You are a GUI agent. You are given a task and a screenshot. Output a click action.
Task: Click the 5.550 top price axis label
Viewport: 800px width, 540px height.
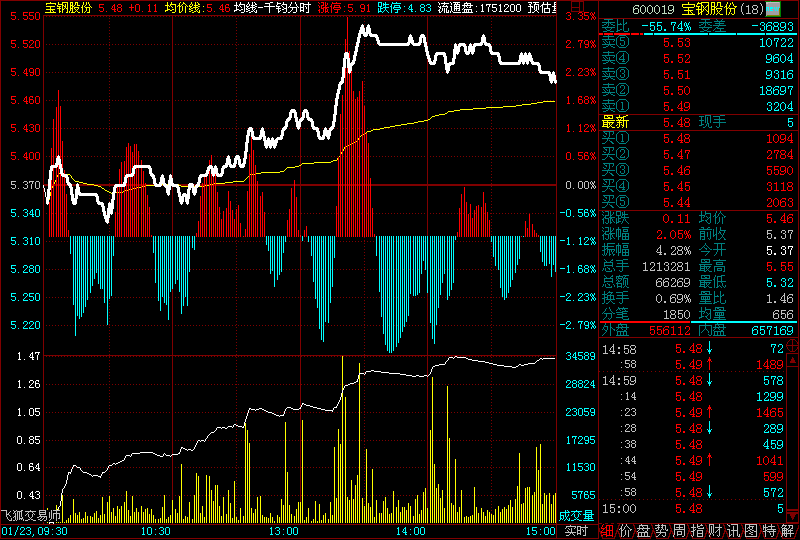tap(25, 16)
